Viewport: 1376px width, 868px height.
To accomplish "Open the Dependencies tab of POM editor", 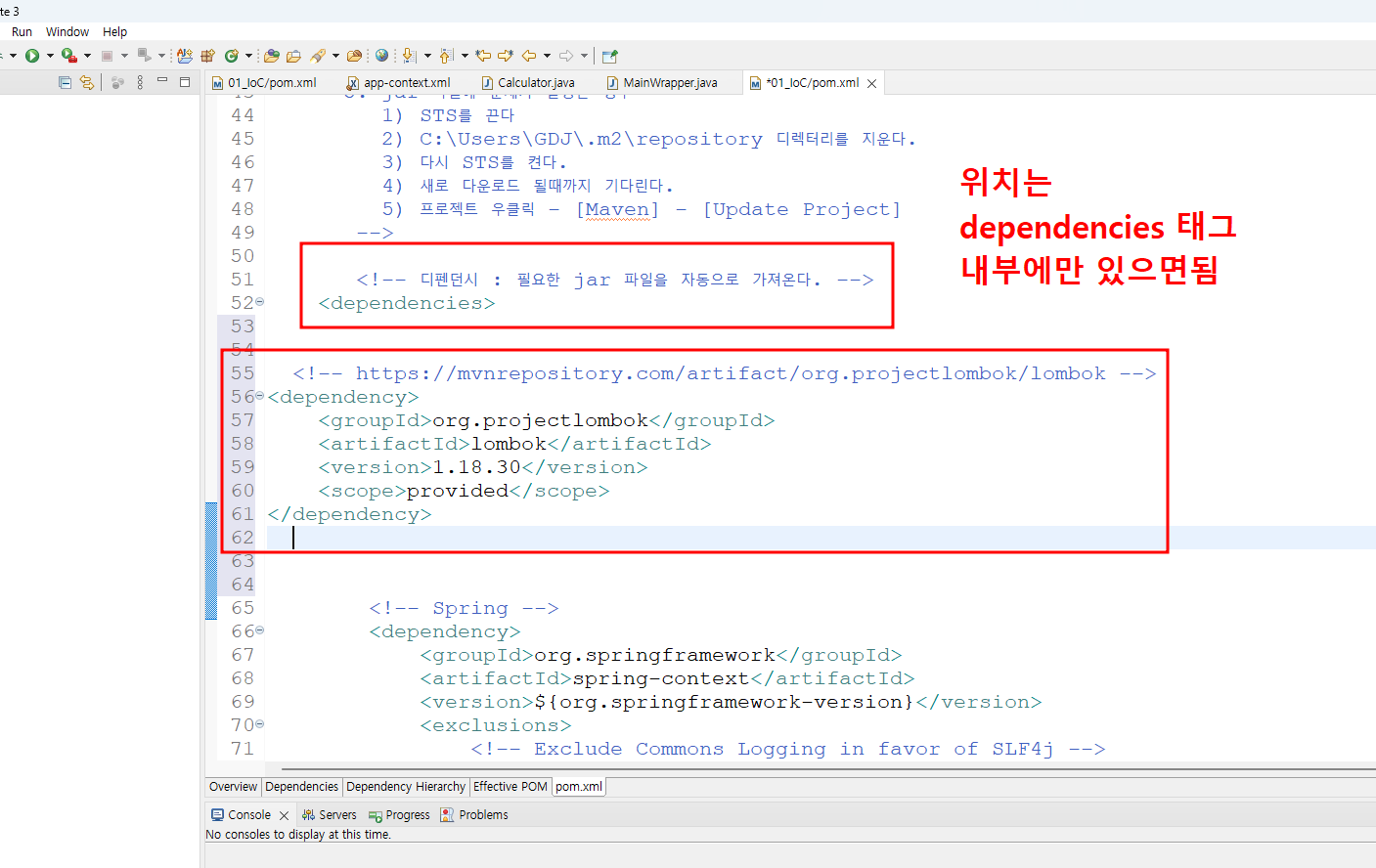I will 301,787.
